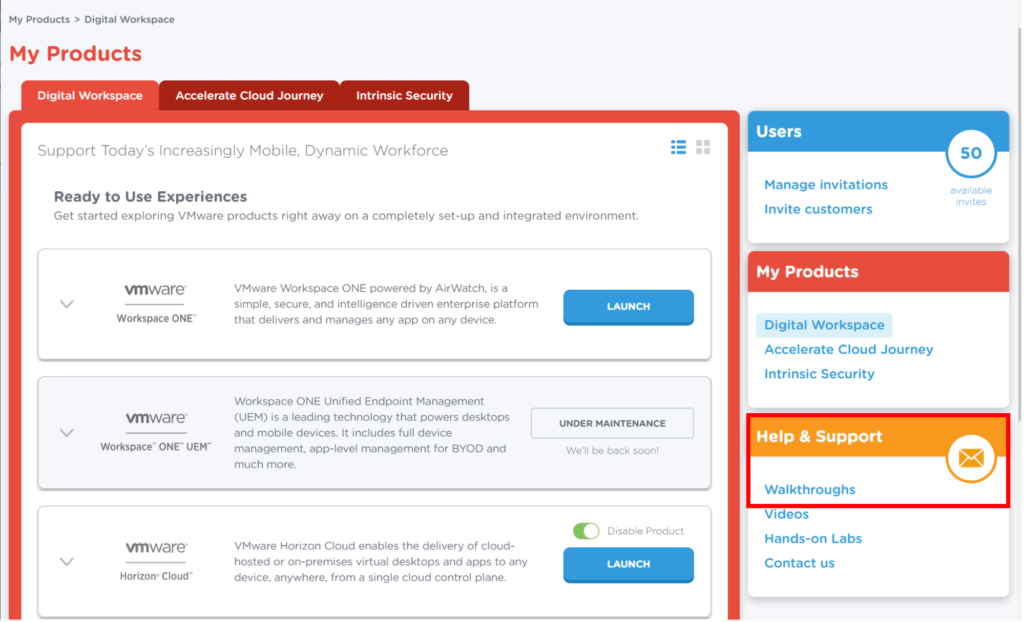Screen dimensions: 1024x622
Task: Launch VMware Horizon Cloud
Action: click(628, 565)
